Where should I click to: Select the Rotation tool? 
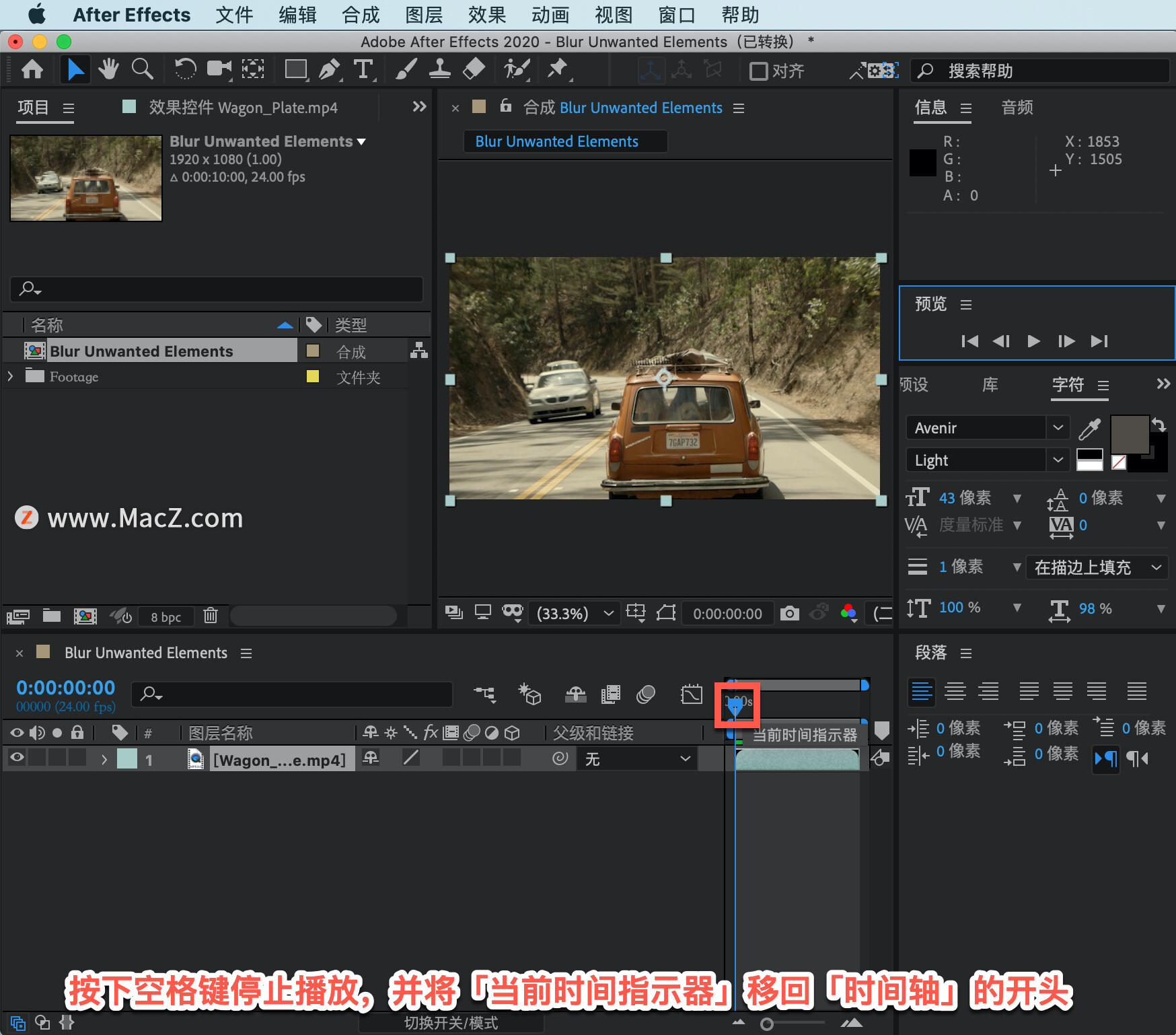coord(185,69)
